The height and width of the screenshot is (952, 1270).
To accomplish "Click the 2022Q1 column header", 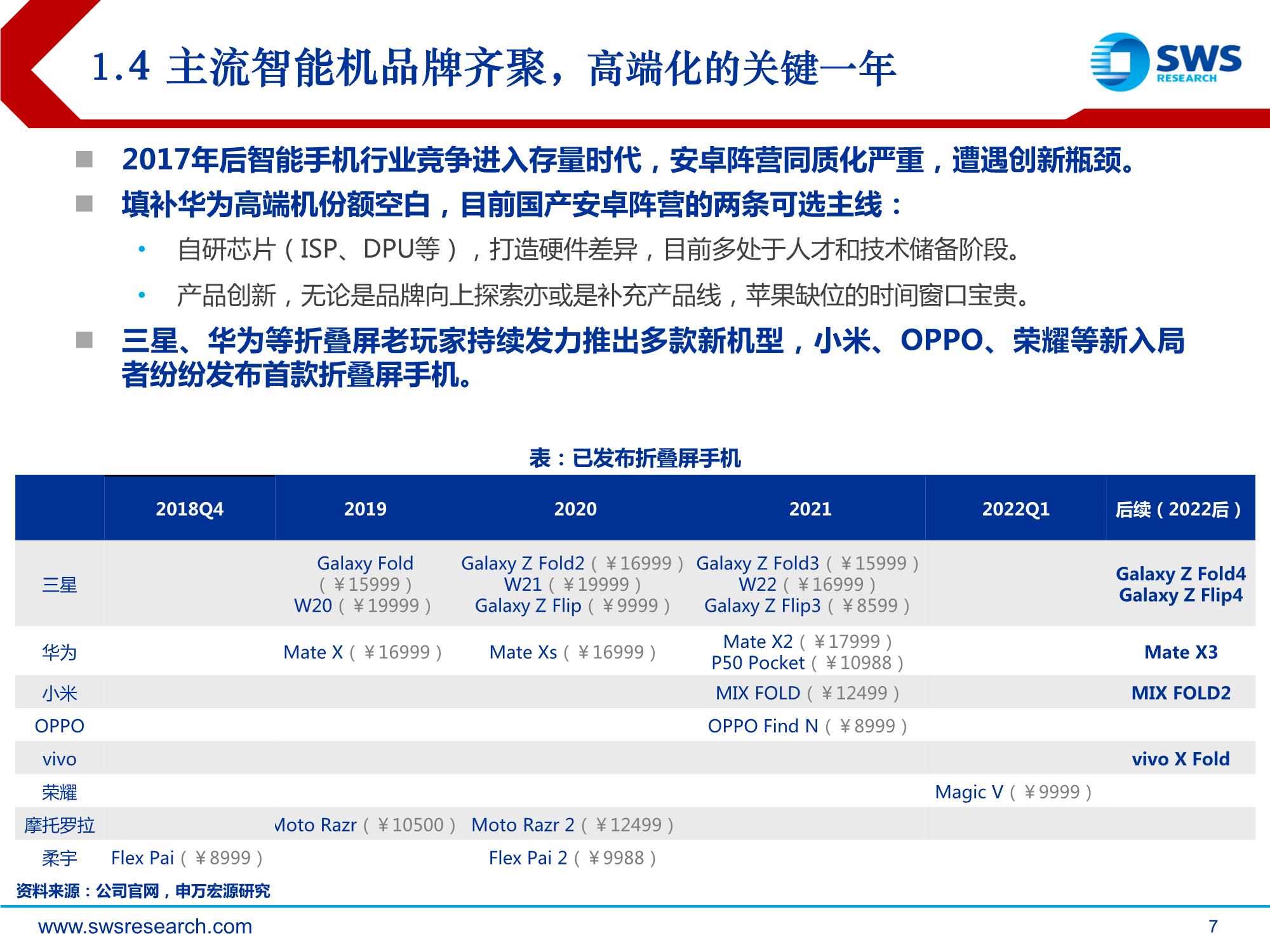I will 1016,508.
